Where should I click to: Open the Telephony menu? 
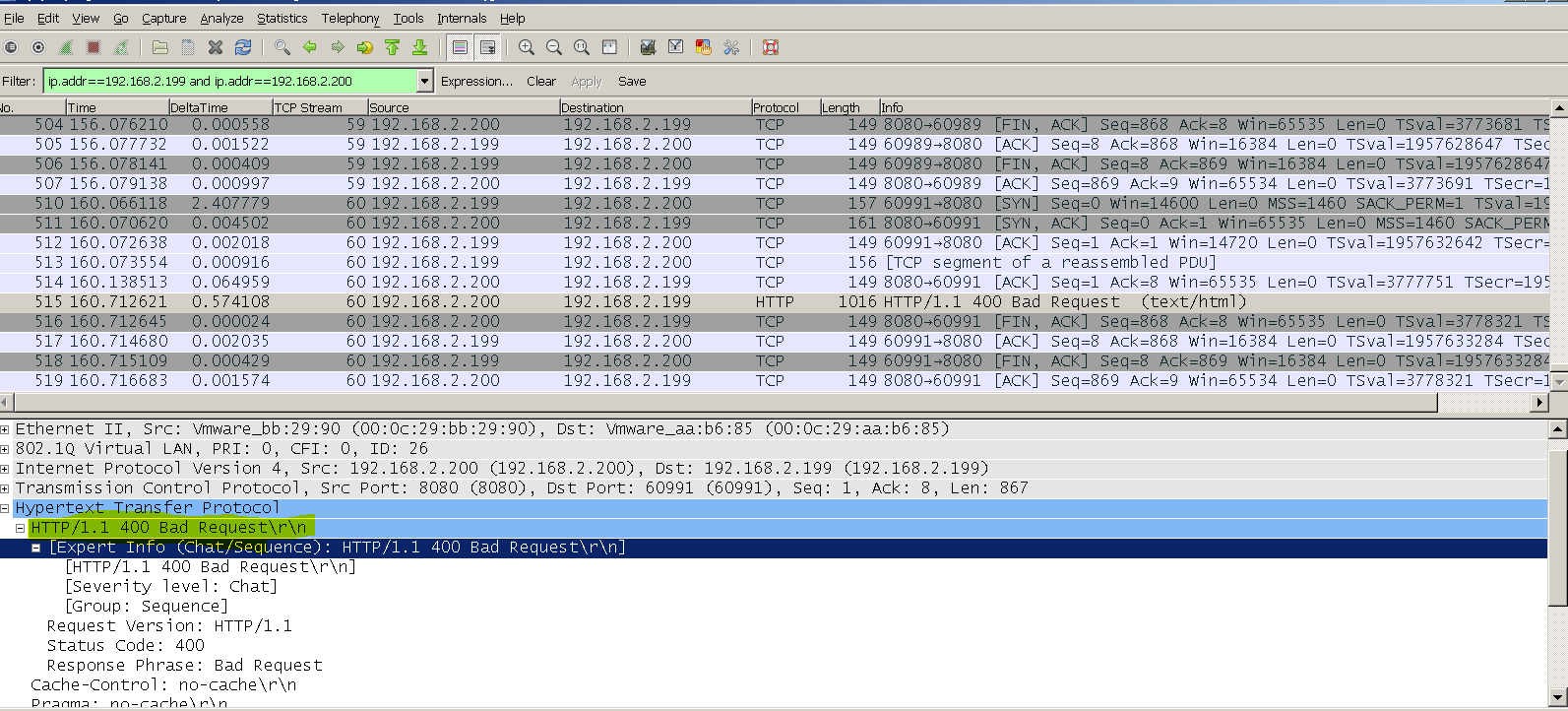(x=350, y=18)
